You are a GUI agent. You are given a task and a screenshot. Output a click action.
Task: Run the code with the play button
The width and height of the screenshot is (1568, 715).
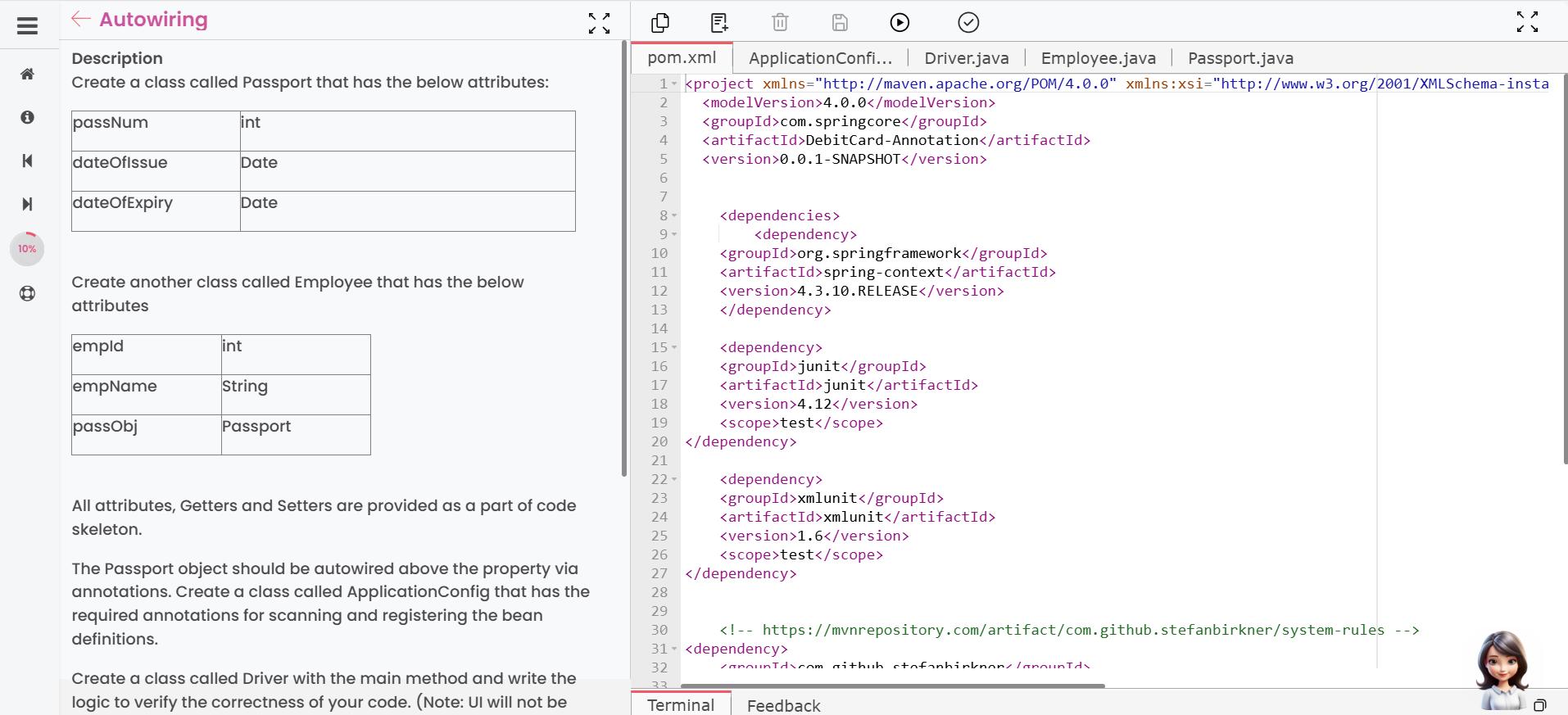click(900, 23)
